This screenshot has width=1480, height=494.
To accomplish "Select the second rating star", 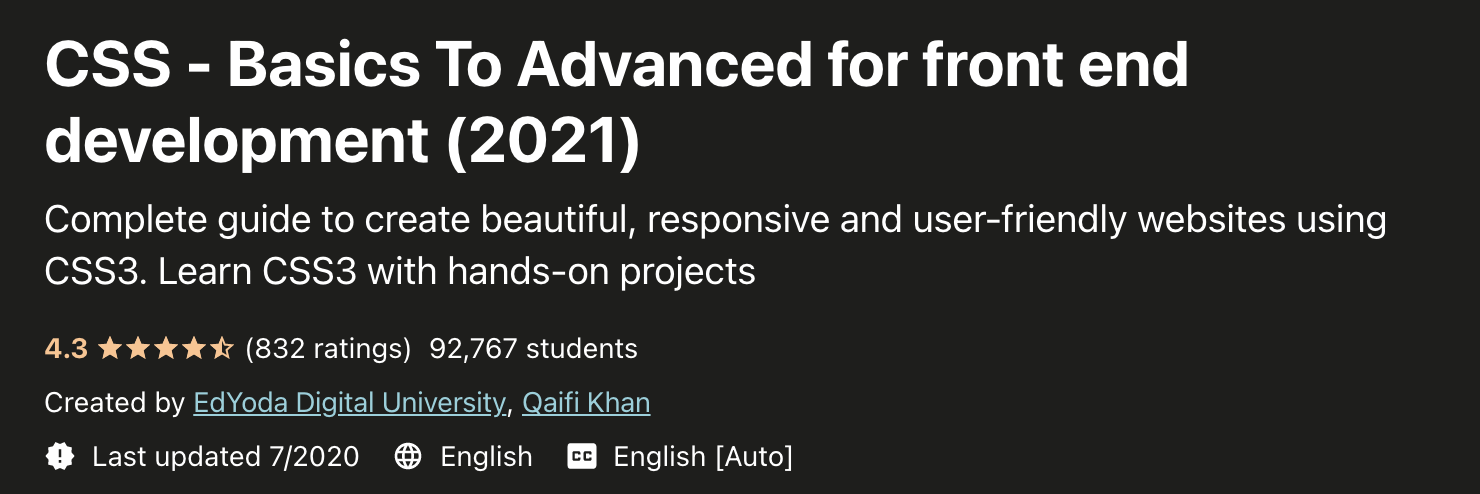I will [138, 348].
